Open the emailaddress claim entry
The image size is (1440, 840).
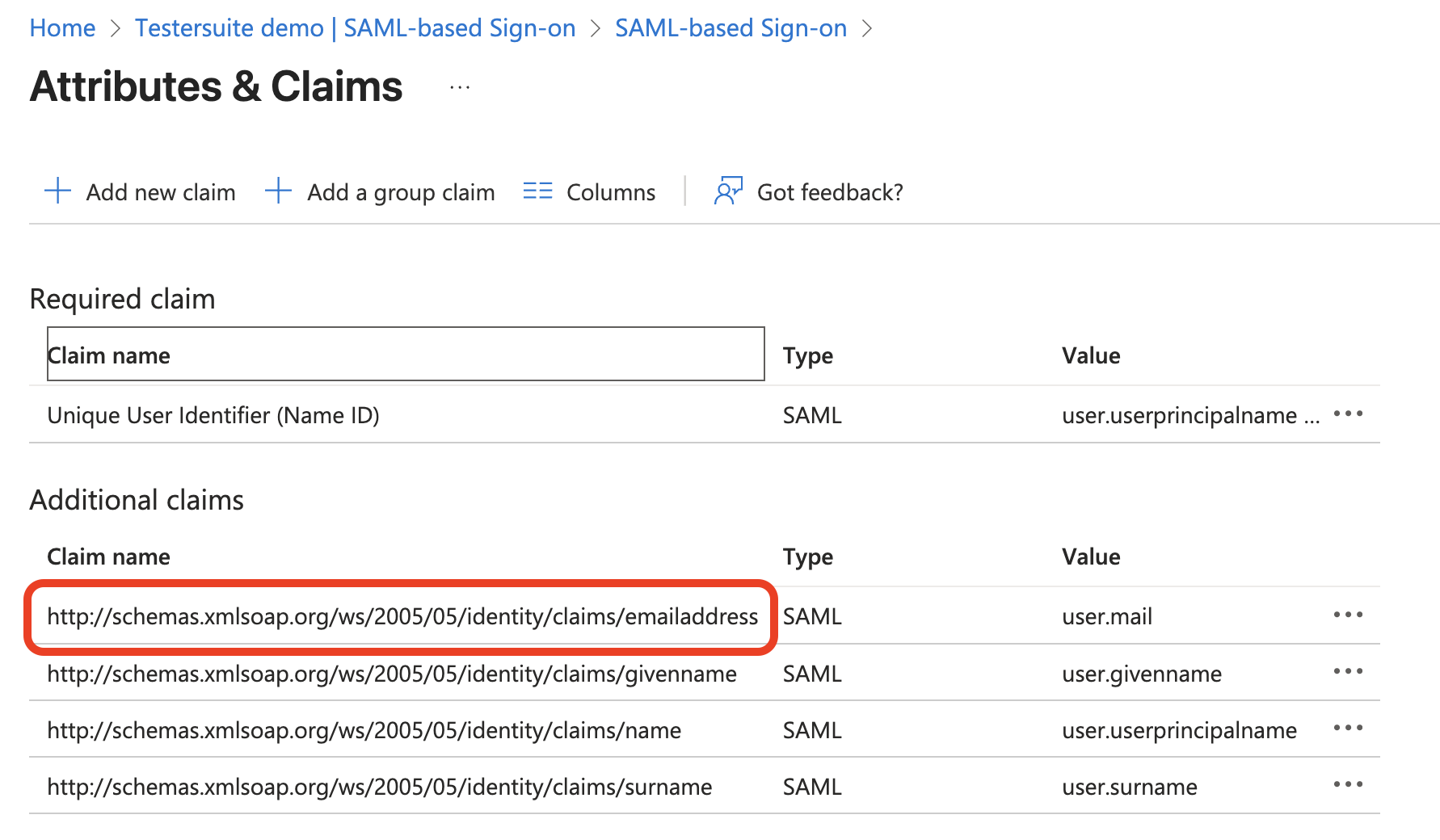[x=402, y=616]
